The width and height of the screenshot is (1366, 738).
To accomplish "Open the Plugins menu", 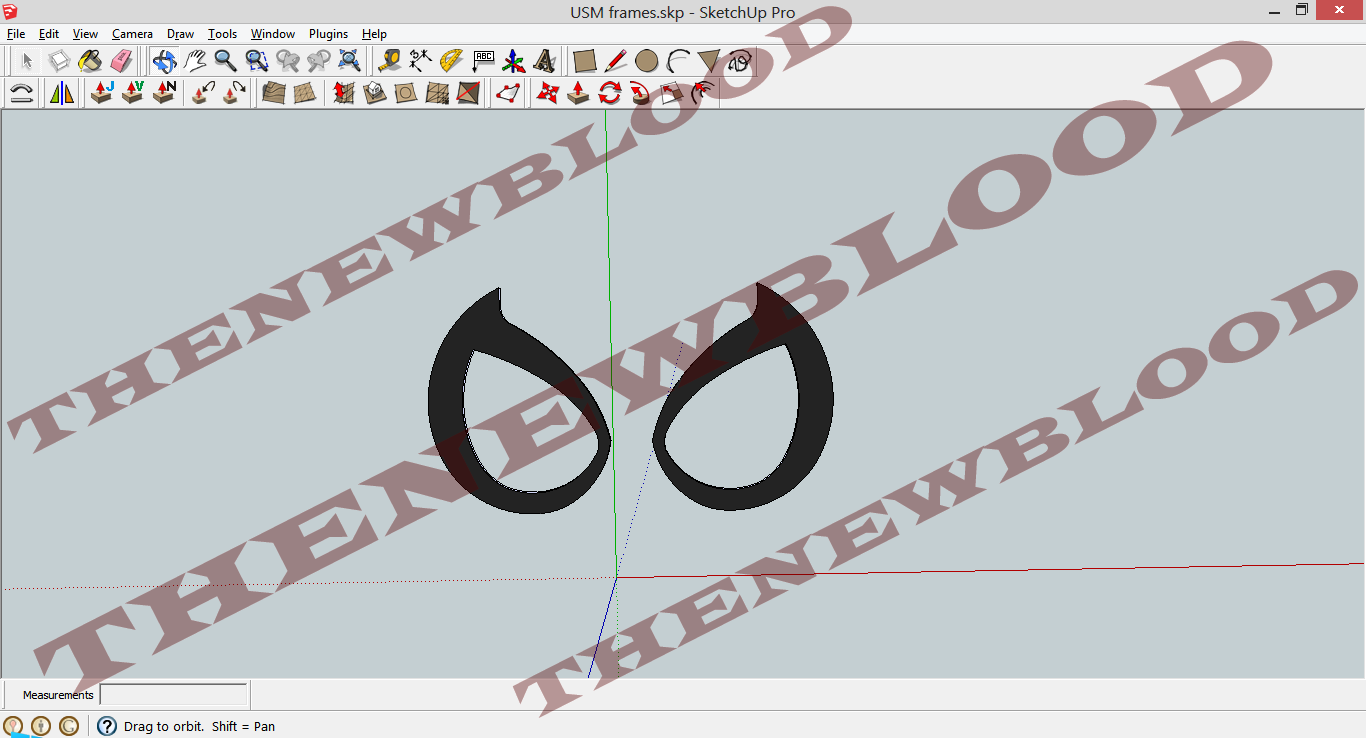I will [328, 34].
